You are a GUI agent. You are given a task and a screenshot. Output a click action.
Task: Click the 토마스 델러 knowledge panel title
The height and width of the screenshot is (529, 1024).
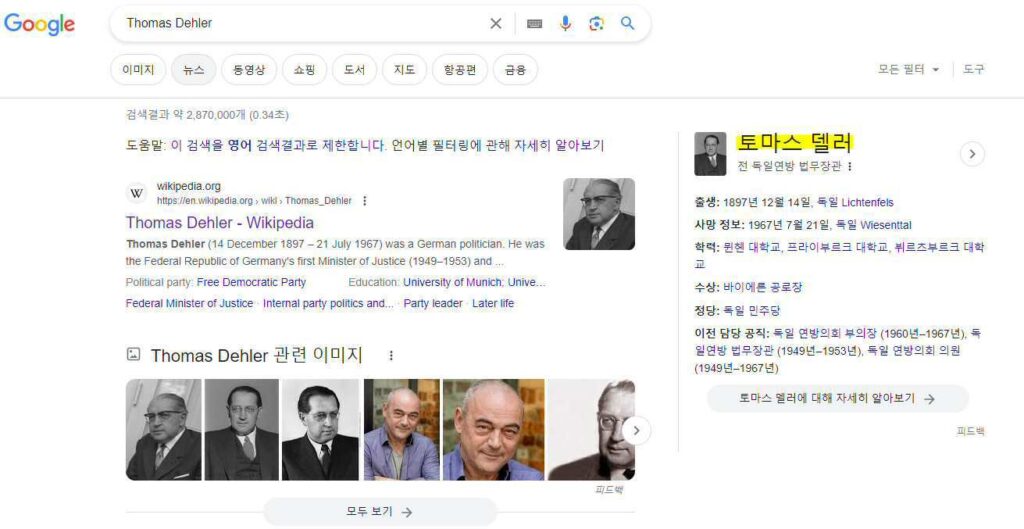pyautogui.click(x=795, y=143)
